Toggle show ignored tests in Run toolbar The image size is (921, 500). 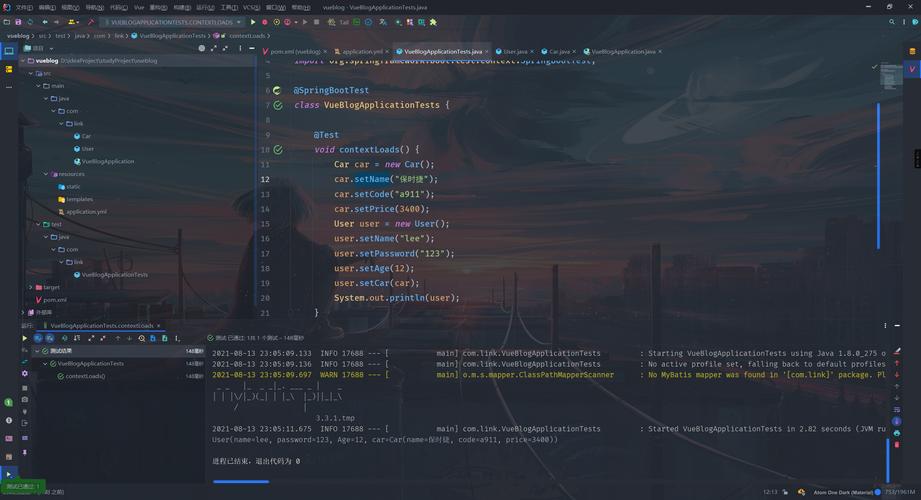coord(50,338)
